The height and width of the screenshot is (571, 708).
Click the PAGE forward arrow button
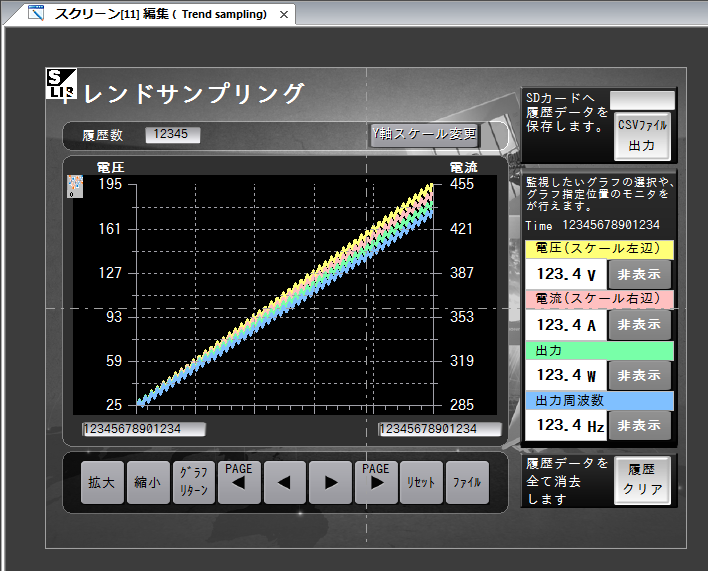tap(376, 482)
